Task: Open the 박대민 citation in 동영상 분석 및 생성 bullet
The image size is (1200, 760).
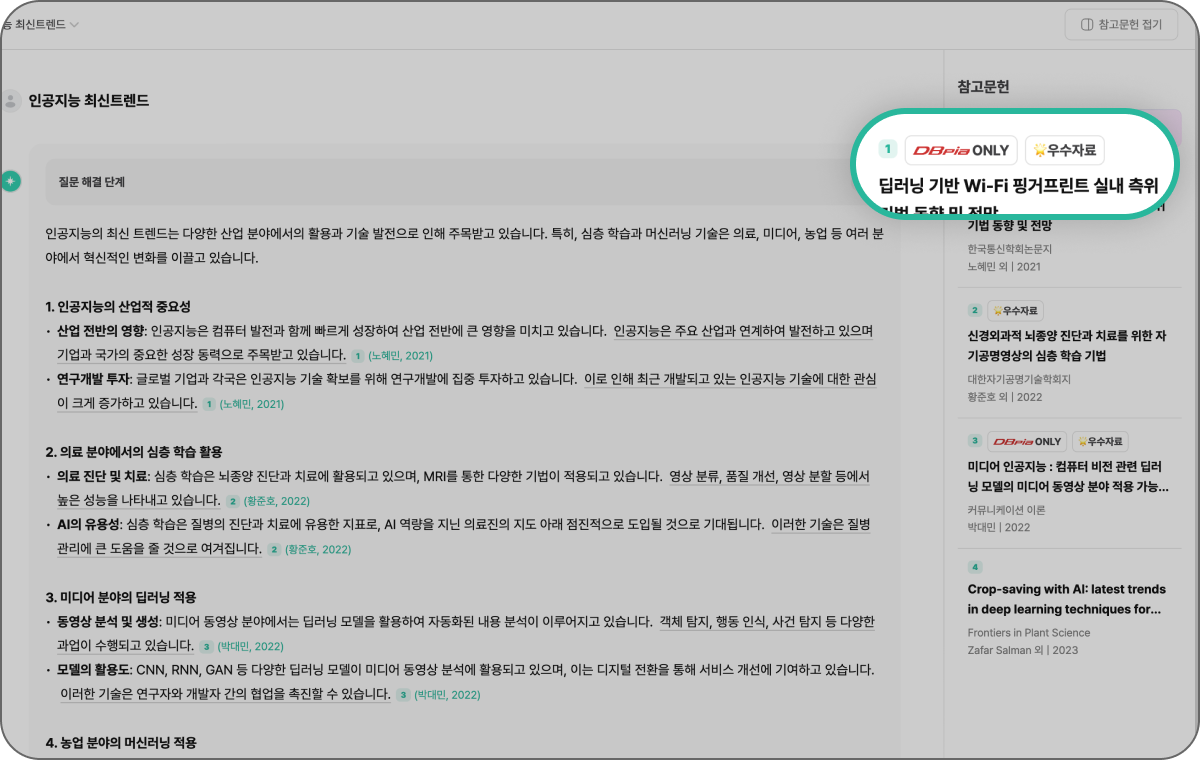Action: point(240,646)
